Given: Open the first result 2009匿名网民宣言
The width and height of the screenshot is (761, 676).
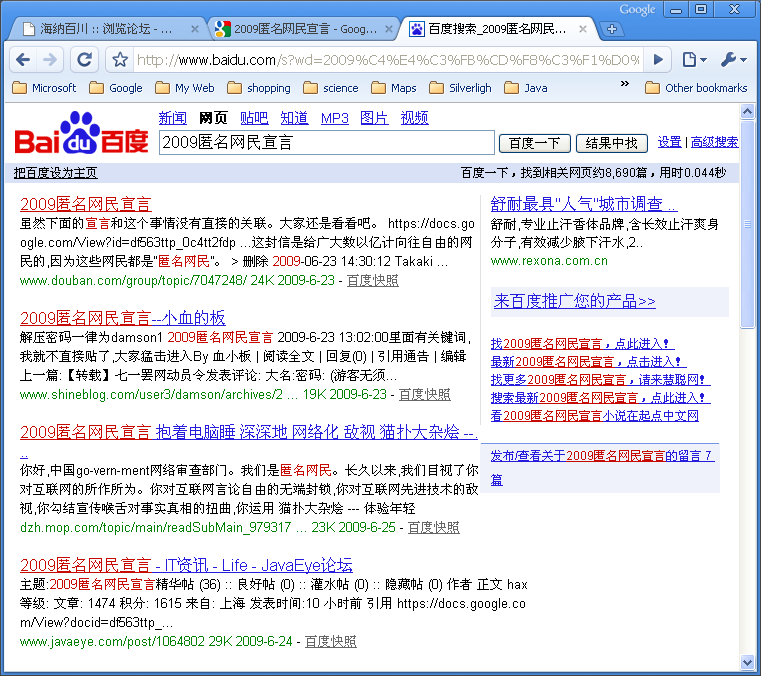Looking at the screenshot, I should click(x=86, y=204).
